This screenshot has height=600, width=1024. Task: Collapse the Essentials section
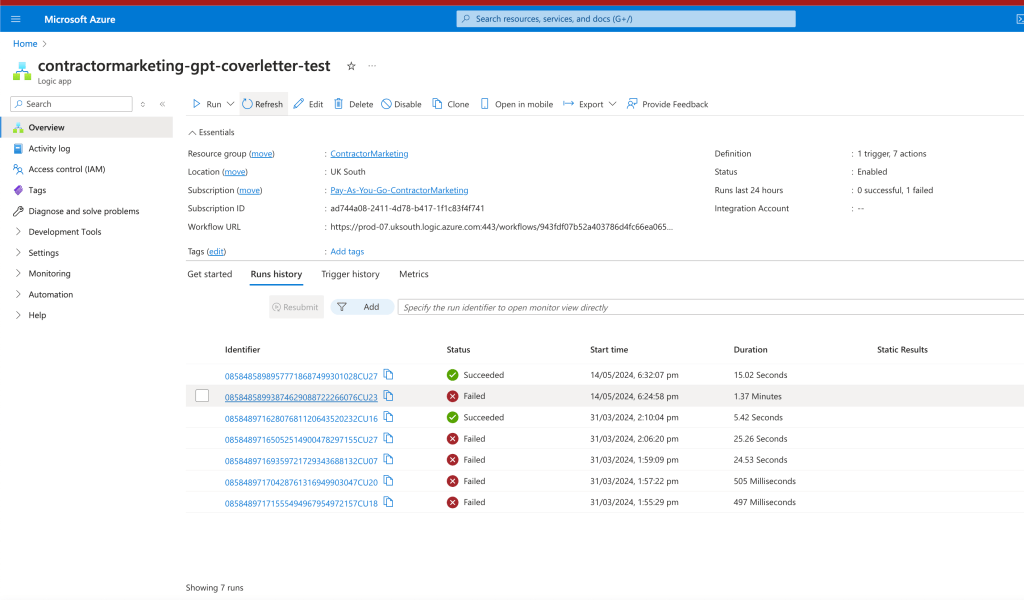[x=211, y=132]
